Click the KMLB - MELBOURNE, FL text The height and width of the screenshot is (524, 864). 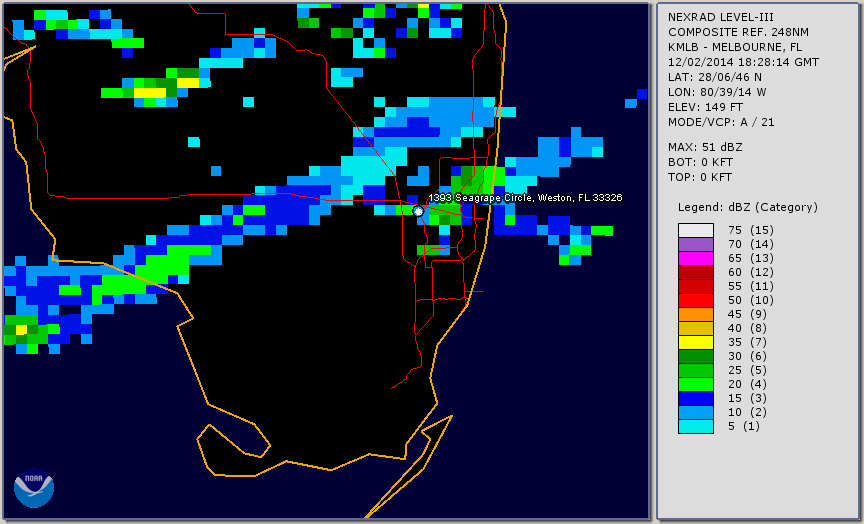point(735,47)
